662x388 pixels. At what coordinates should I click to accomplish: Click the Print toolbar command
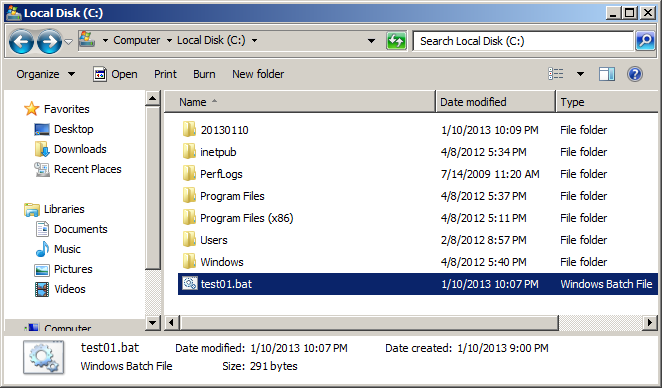pyautogui.click(x=165, y=74)
